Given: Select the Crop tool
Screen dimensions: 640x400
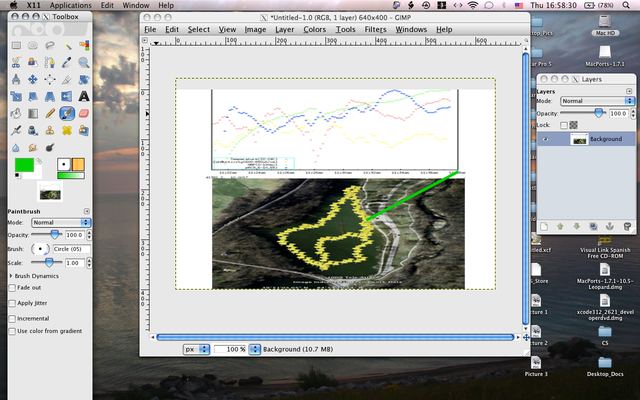Looking at the screenshot, I should point(67,79).
